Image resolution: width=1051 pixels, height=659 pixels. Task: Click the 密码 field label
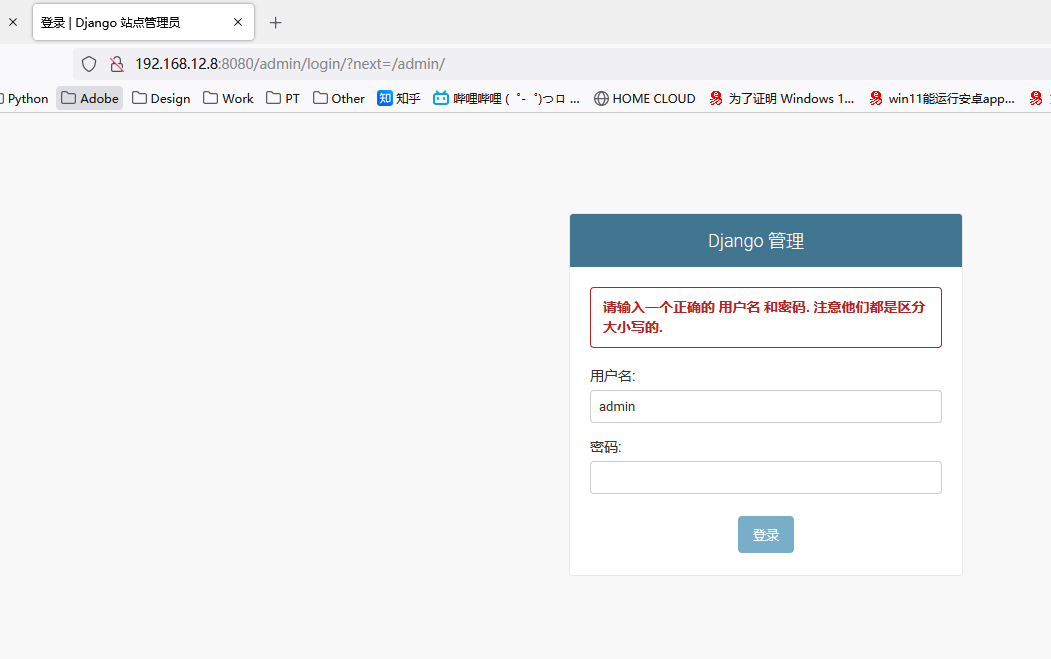[605, 447]
